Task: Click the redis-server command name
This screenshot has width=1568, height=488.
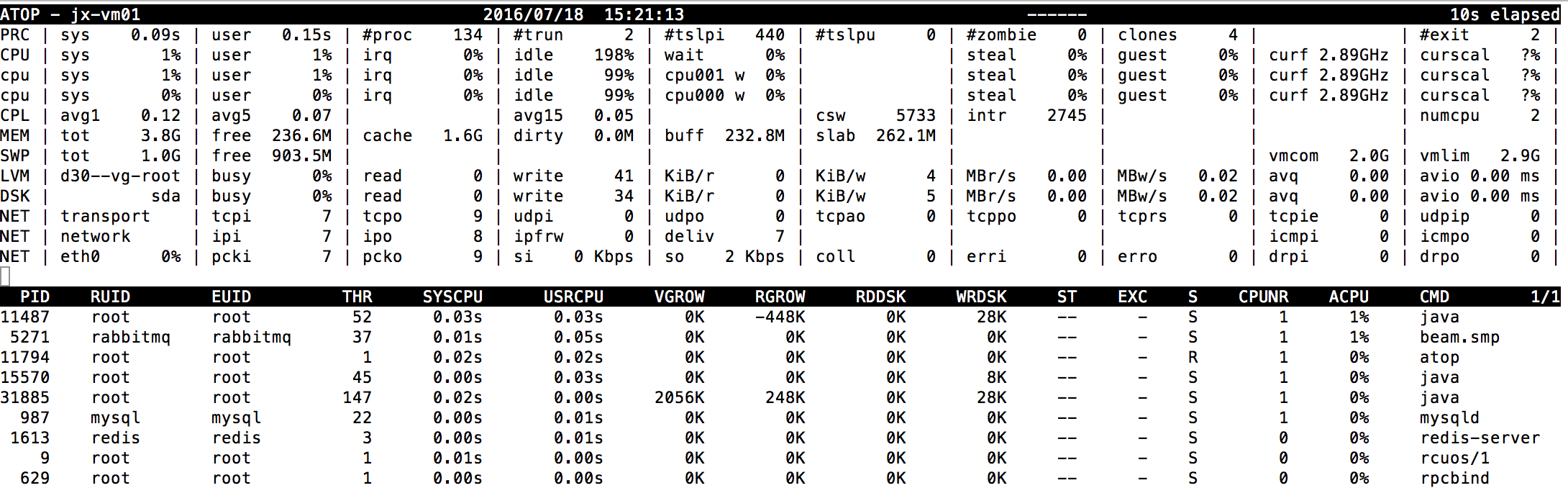Action: point(1480,438)
